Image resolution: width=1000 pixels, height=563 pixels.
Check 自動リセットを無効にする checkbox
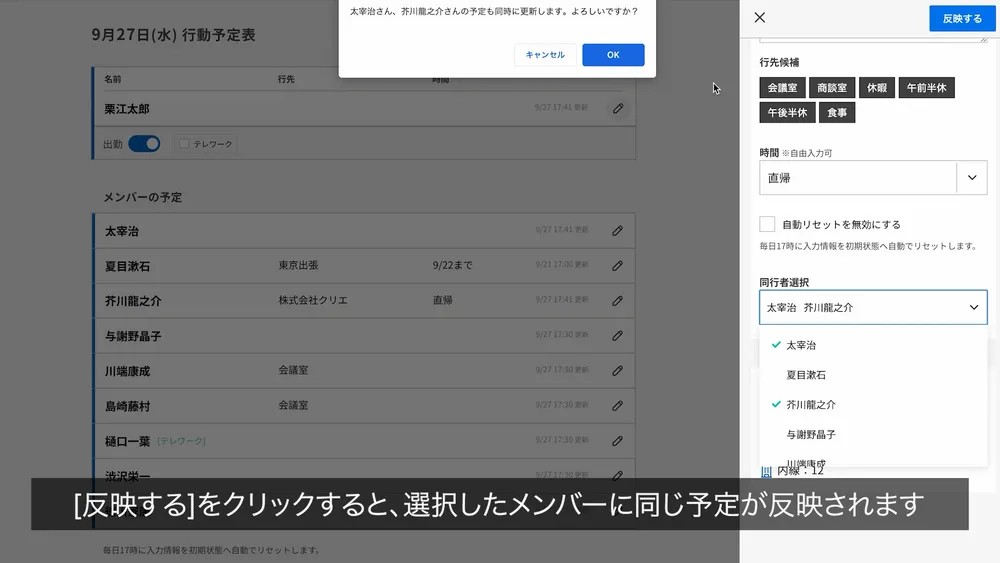767,224
